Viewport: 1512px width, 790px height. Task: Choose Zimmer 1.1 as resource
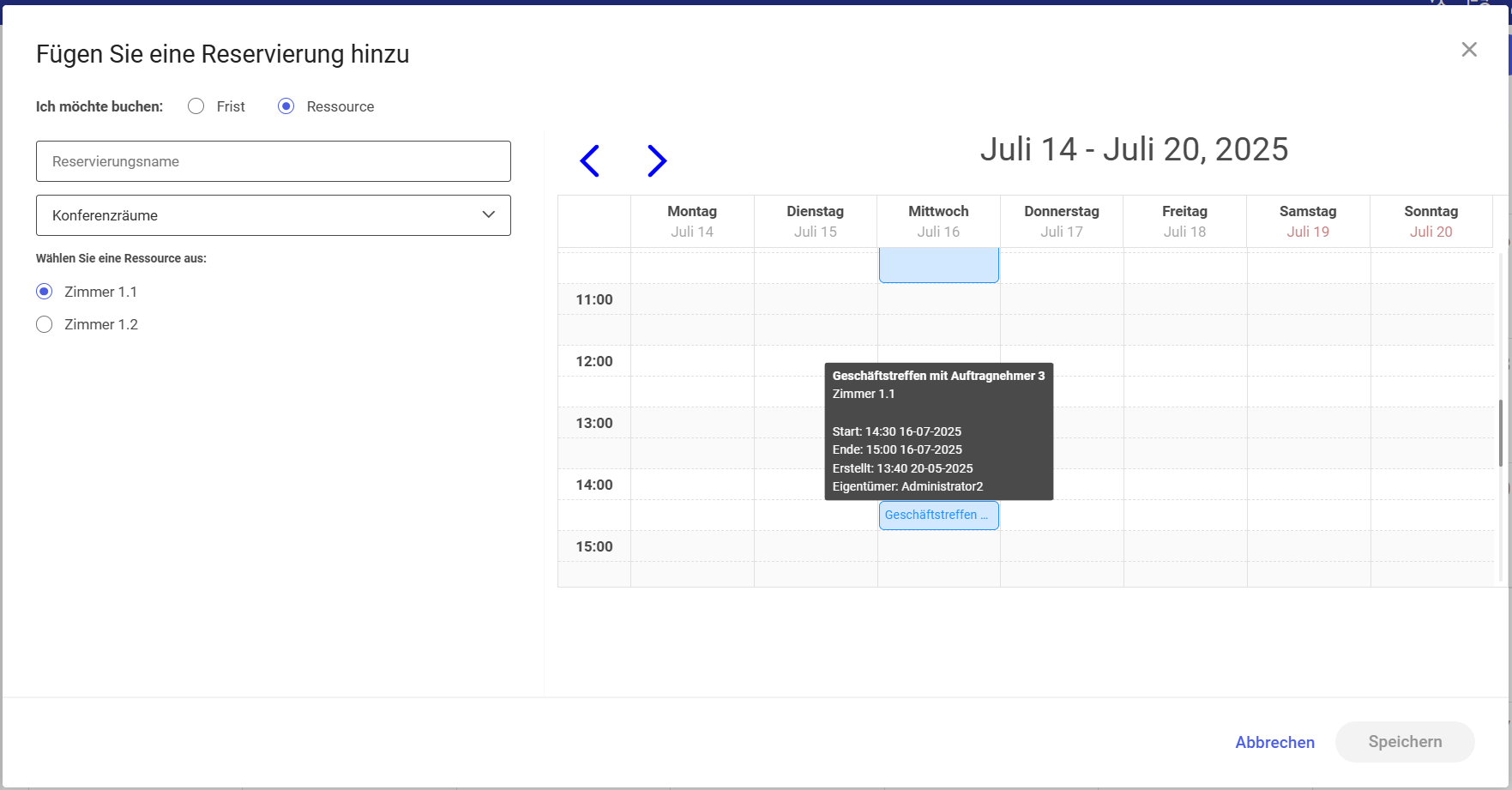tap(45, 292)
